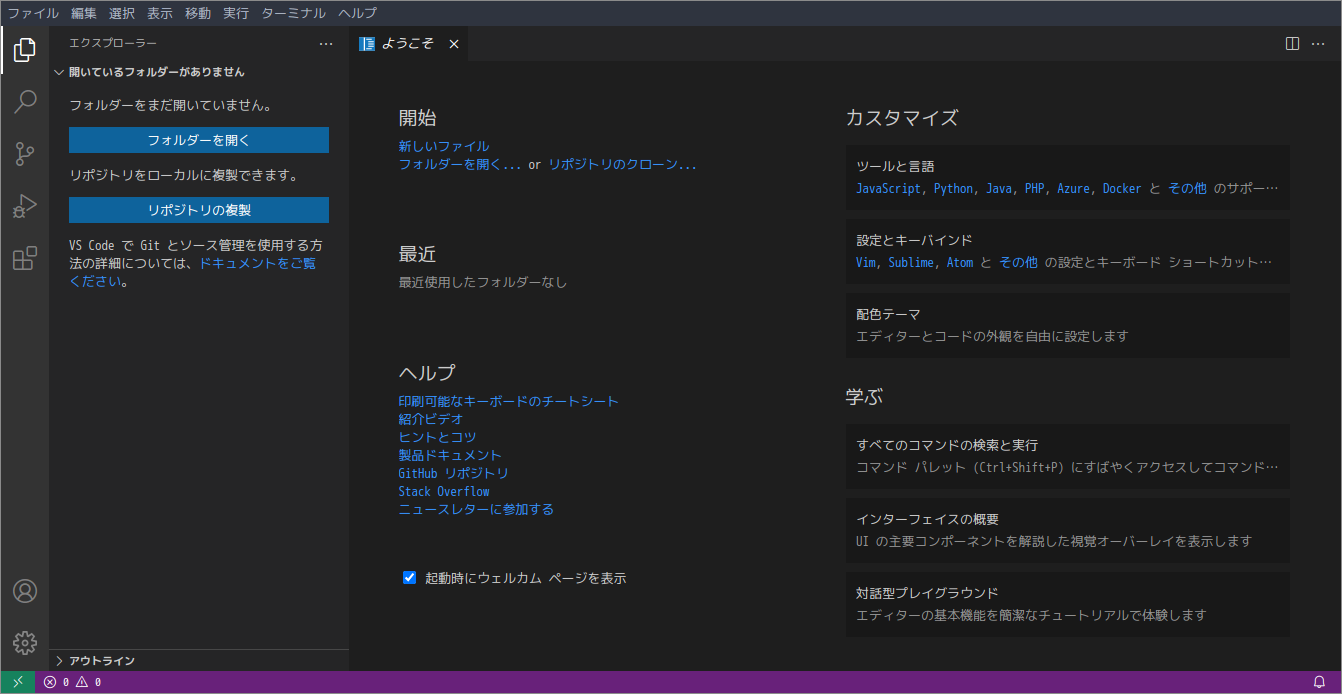Open the 対話型プレイグラウンド card

(1067, 604)
